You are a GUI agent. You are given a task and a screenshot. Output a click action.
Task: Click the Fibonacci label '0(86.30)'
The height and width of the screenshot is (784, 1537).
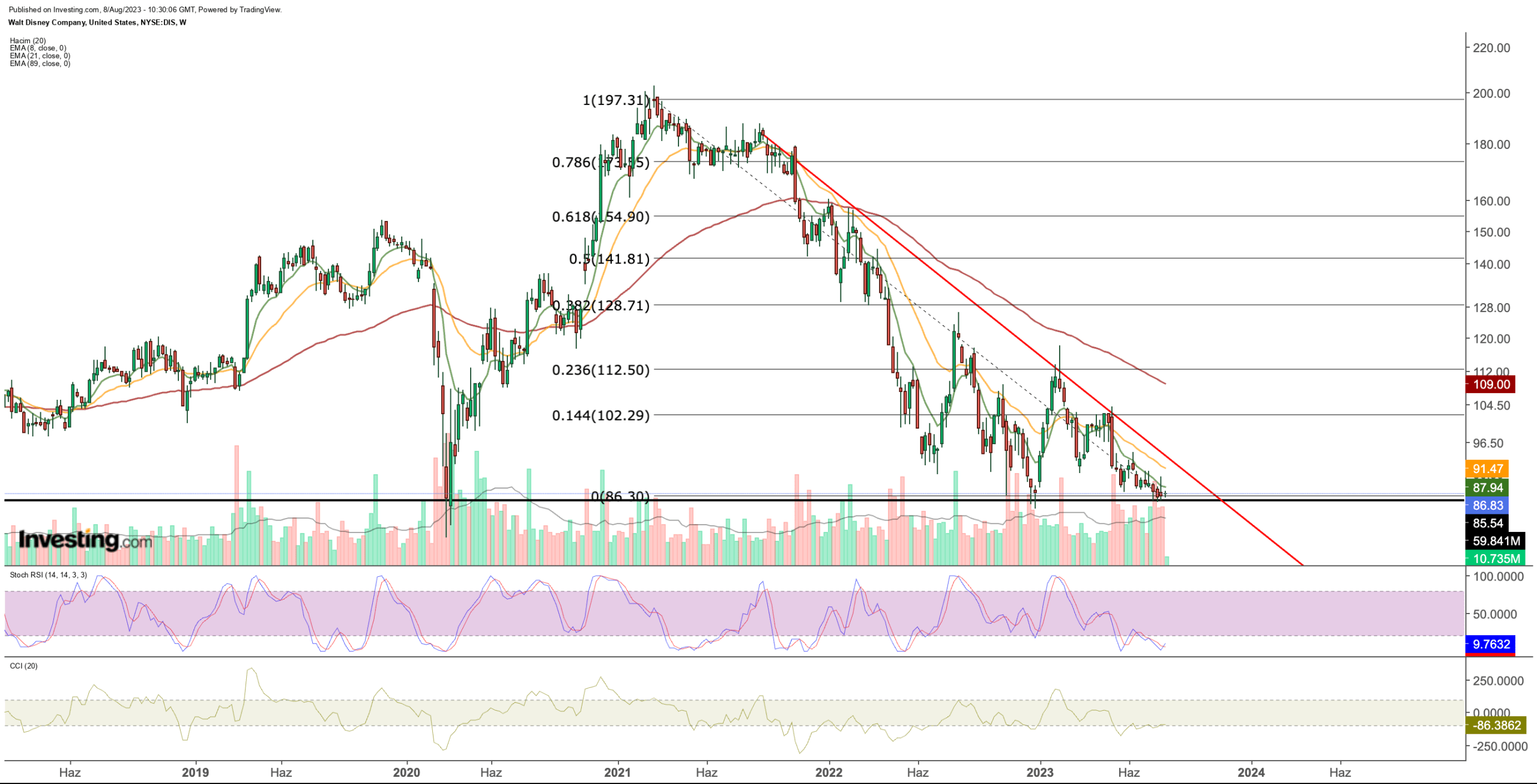(x=620, y=496)
